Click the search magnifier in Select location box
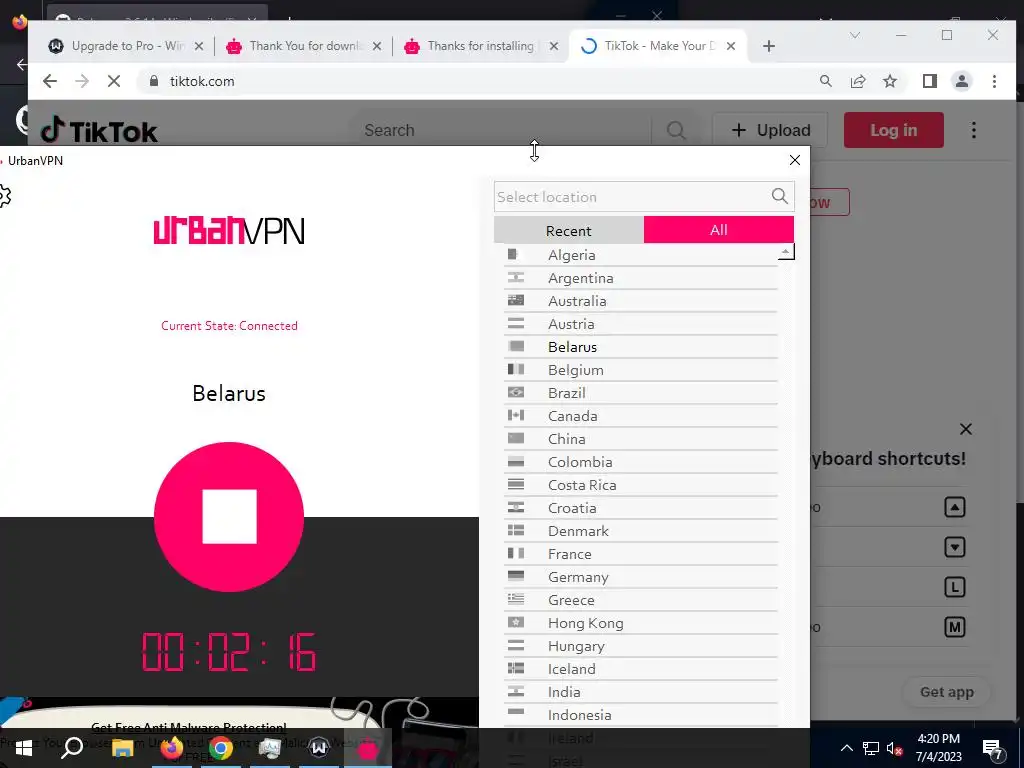The image size is (1024, 768). (x=779, y=196)
